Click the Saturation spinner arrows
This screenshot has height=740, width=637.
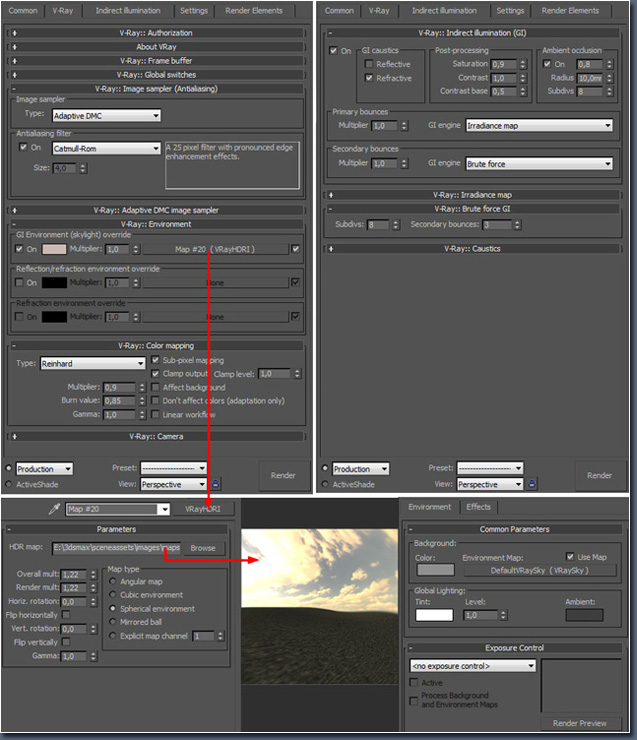[521, 64]
